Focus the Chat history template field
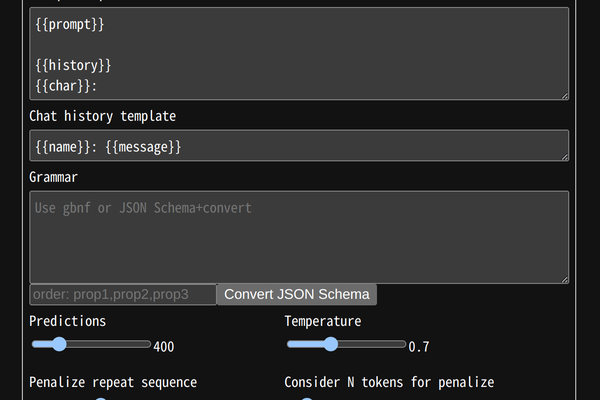 tap(298, 146)
